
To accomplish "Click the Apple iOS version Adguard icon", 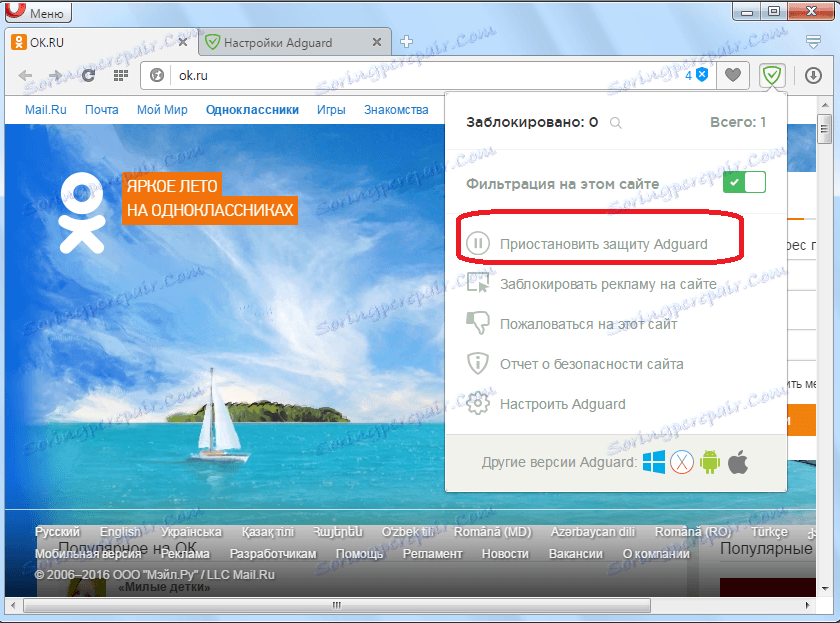I will pos(738,462).
